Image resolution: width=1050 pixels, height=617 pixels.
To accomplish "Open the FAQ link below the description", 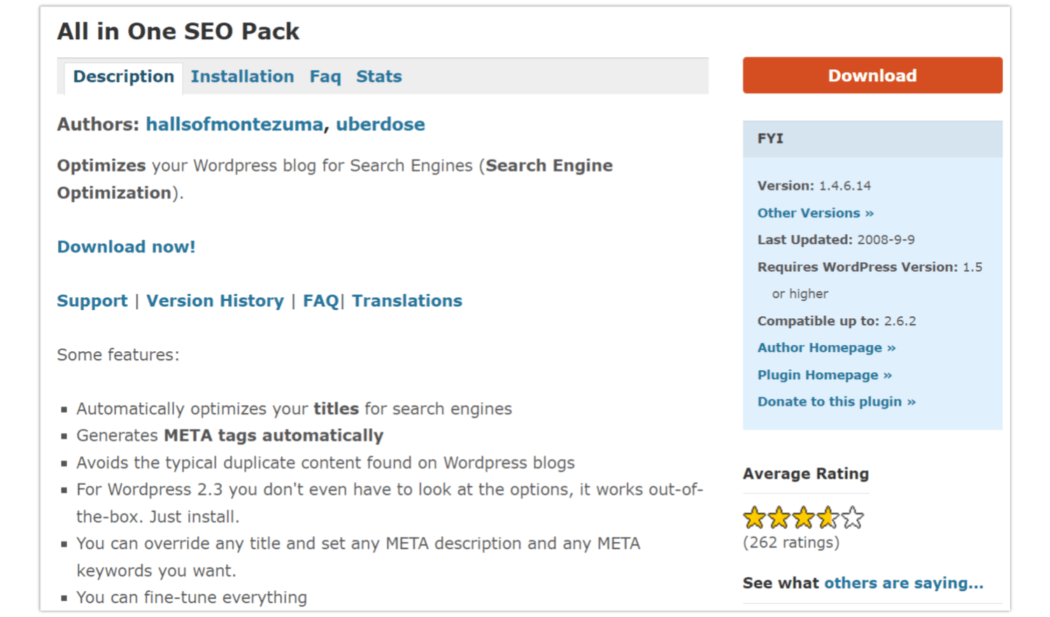I will (318, 300).
